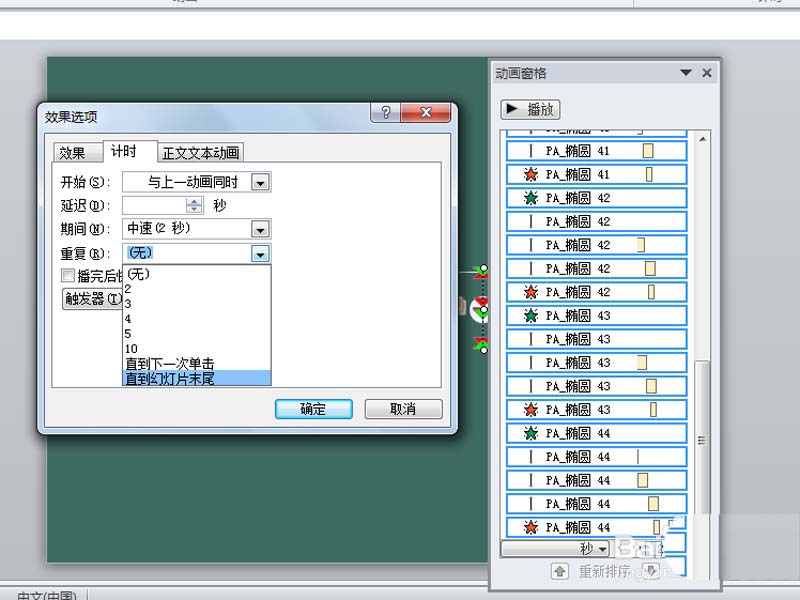Viewport: 800px width, 600px height.
Task: Open the 正文文本动画 tab
Action: 201,153
